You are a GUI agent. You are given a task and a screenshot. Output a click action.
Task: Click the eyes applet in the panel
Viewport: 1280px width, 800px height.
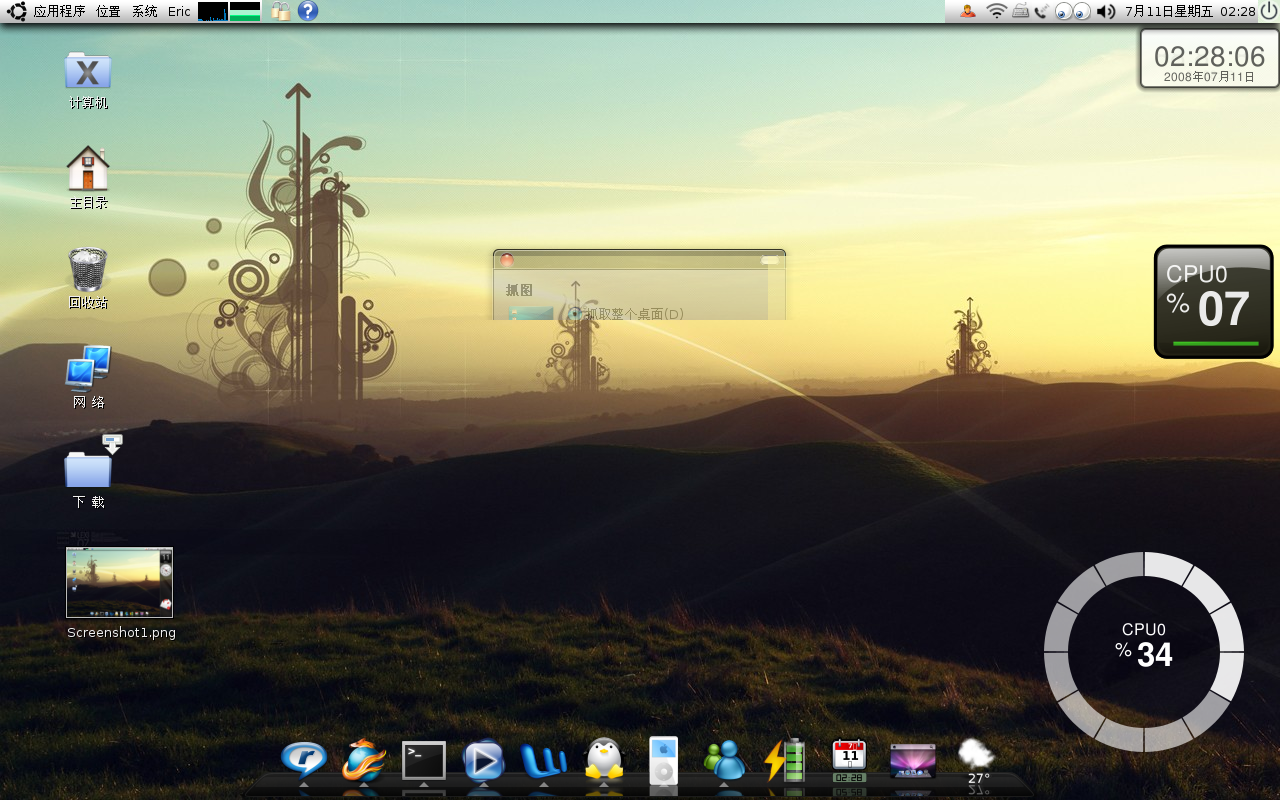tap(1073, 11)
